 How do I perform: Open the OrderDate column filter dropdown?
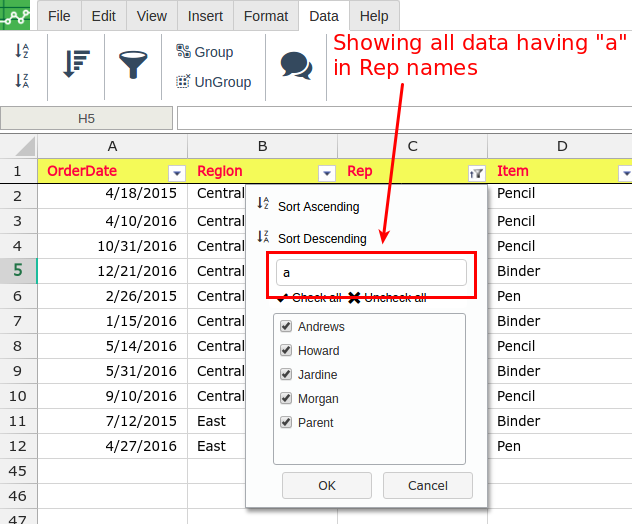[177, 172]
